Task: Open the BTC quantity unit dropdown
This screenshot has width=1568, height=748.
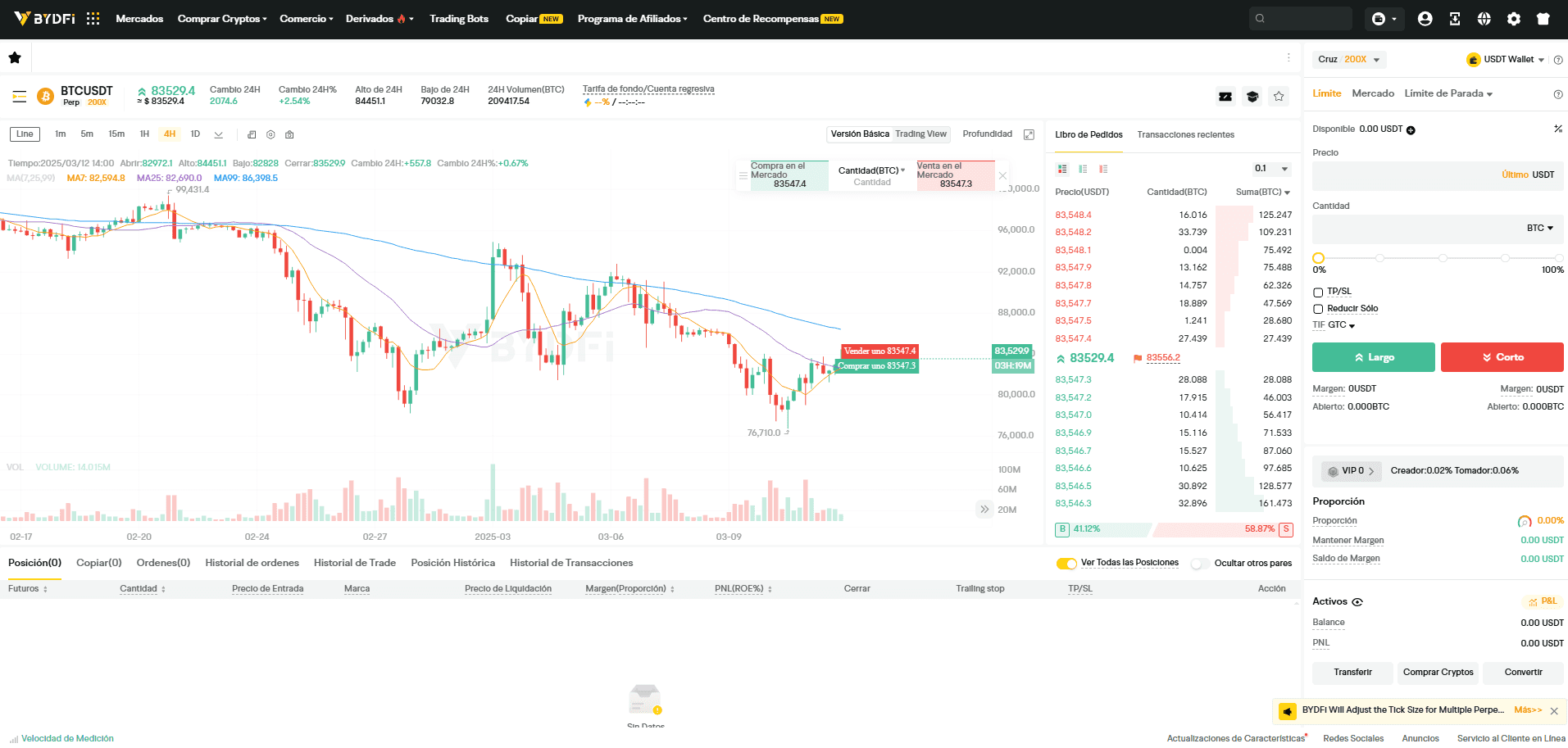Action: coord(1540,229)
